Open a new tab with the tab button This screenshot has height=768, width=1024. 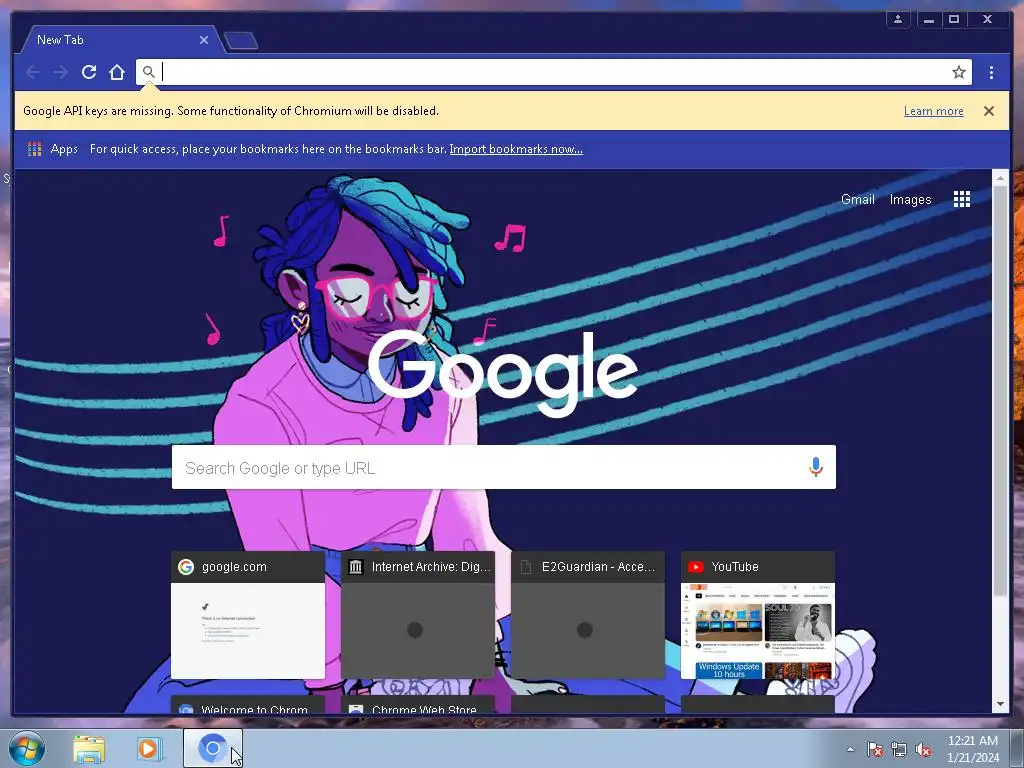click(241, 41)
